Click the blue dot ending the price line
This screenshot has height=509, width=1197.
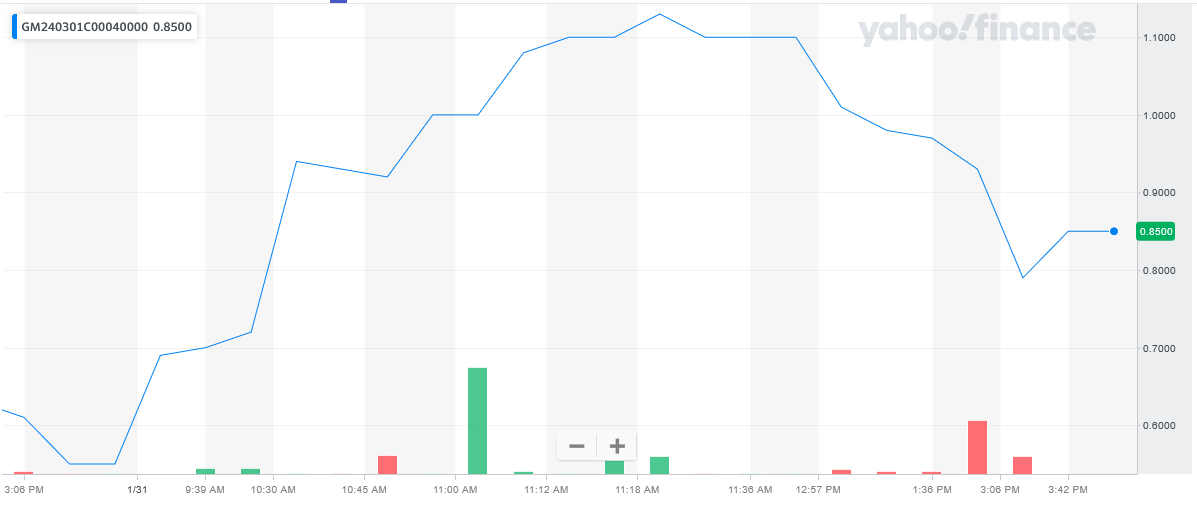(x=1113, y=231)
